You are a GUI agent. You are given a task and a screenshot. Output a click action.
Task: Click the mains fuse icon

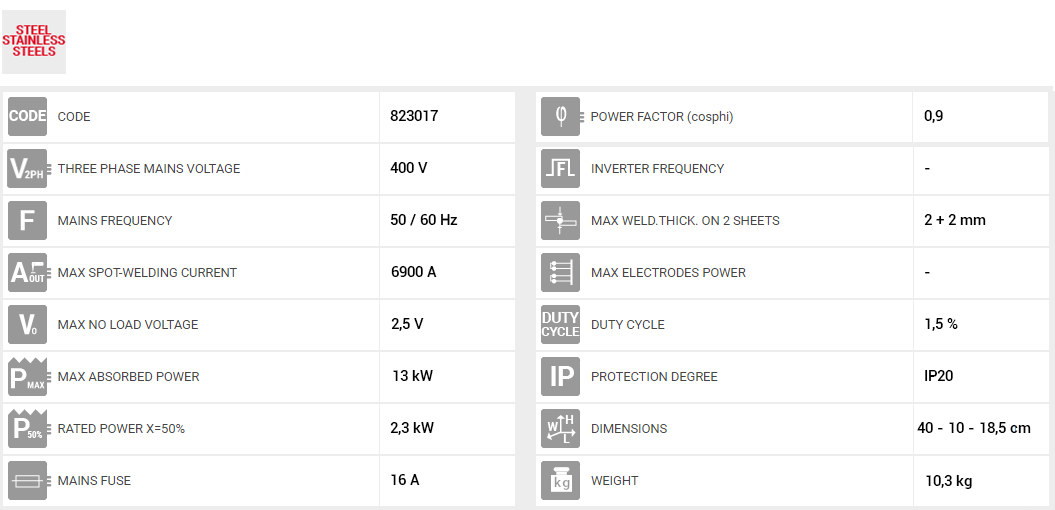tap(27, 480)
